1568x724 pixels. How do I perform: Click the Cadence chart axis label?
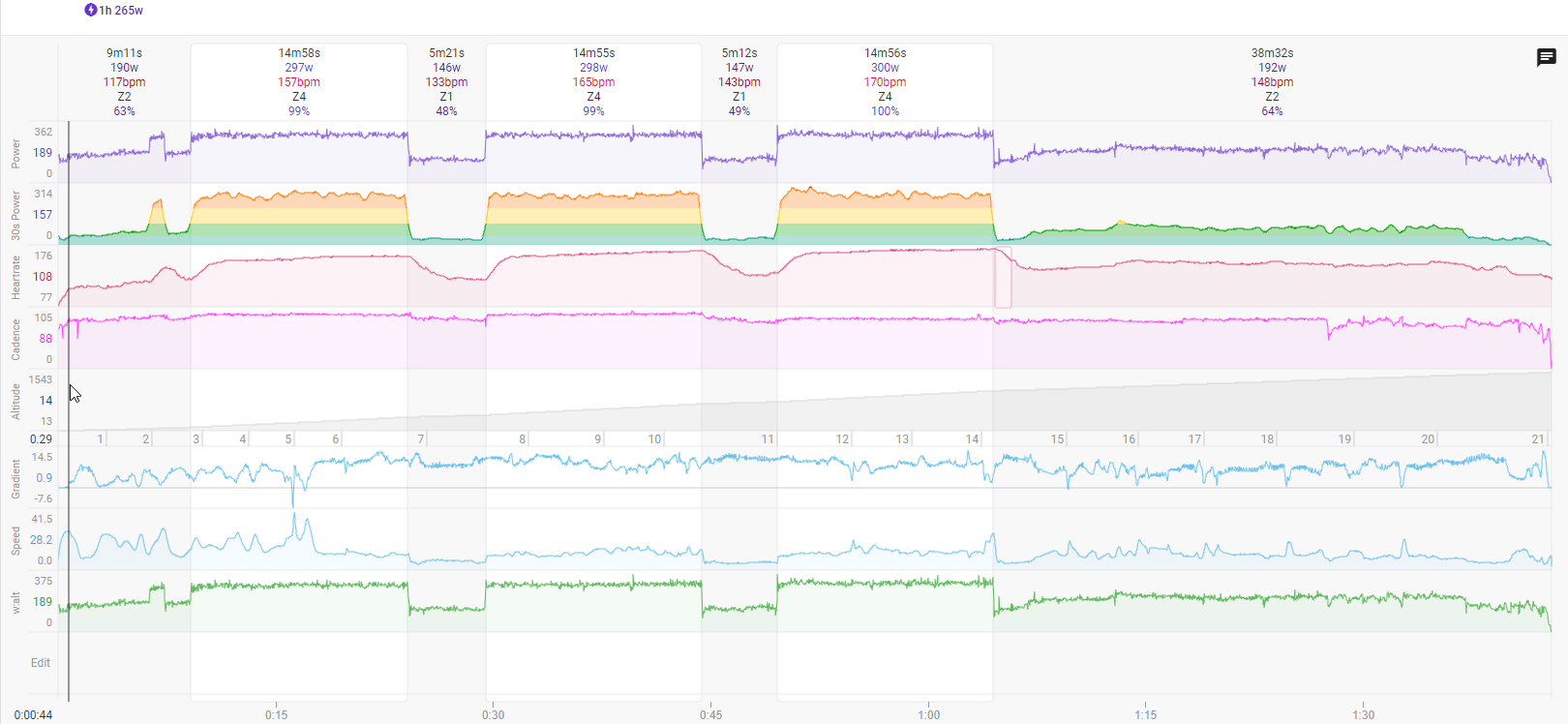point(15,339)
